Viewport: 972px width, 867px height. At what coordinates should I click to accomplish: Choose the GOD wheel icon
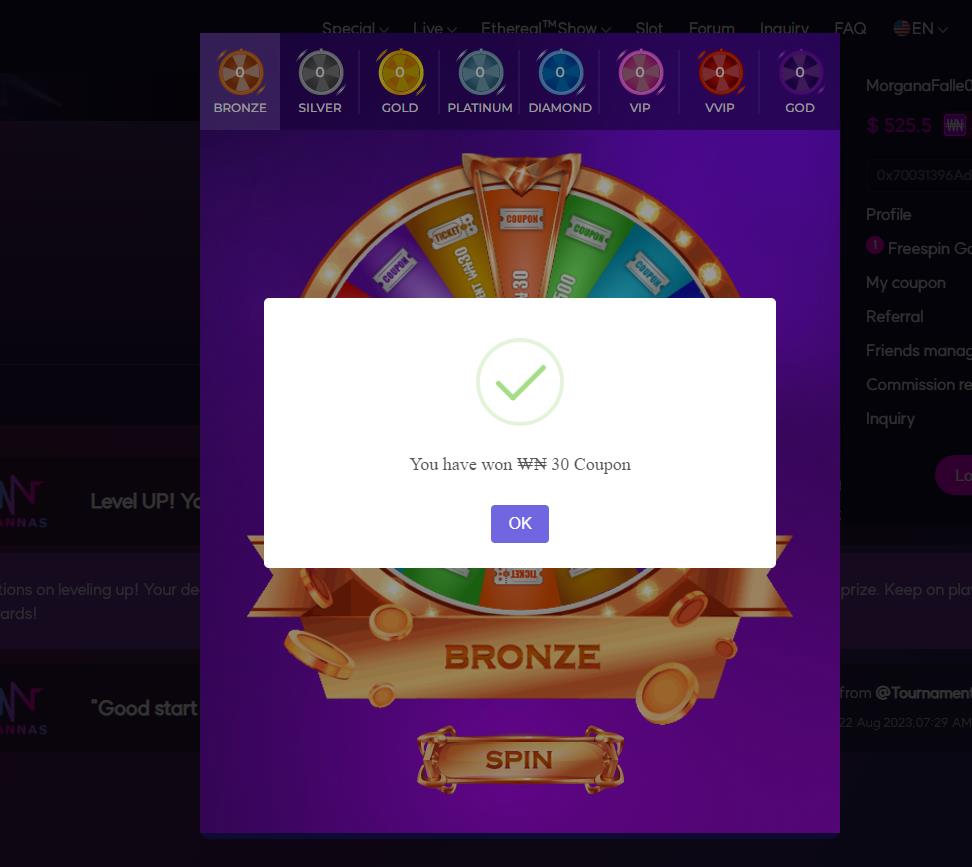pyautogui.click(x=800, y=73)
